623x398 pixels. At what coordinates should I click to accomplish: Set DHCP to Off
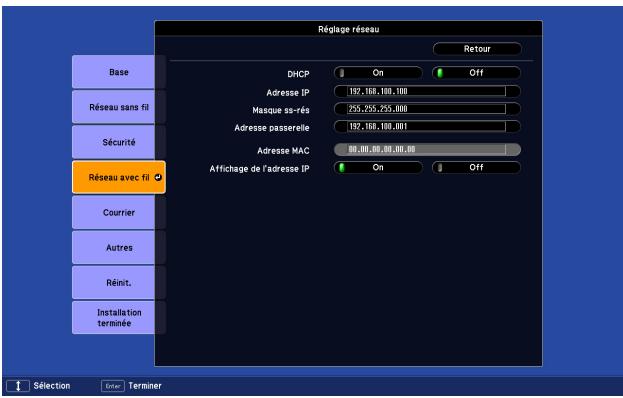click(476, 73)
